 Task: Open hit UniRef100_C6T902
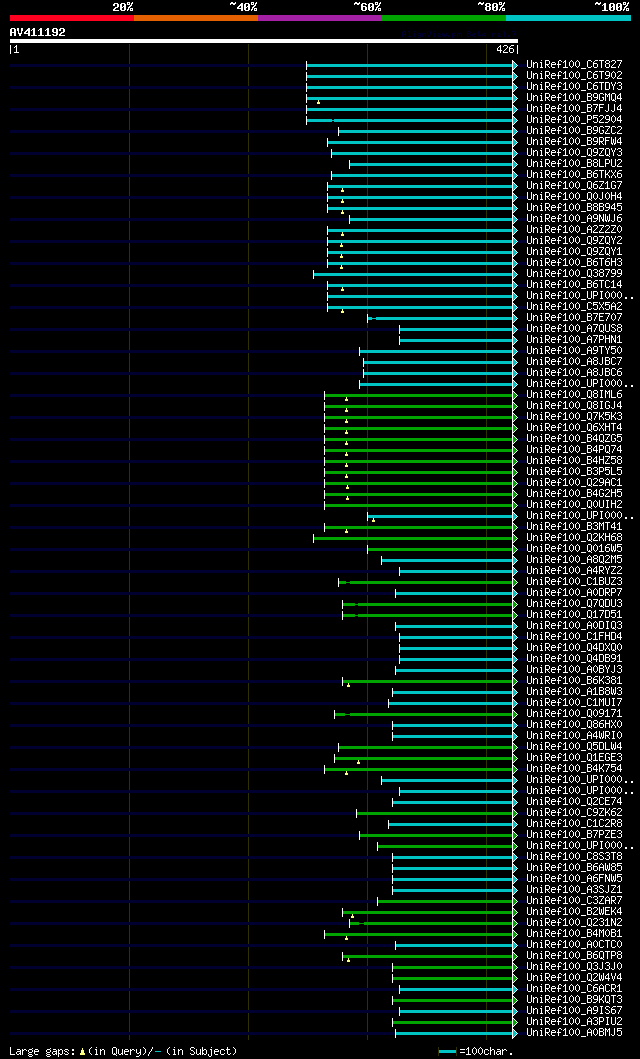575,76
